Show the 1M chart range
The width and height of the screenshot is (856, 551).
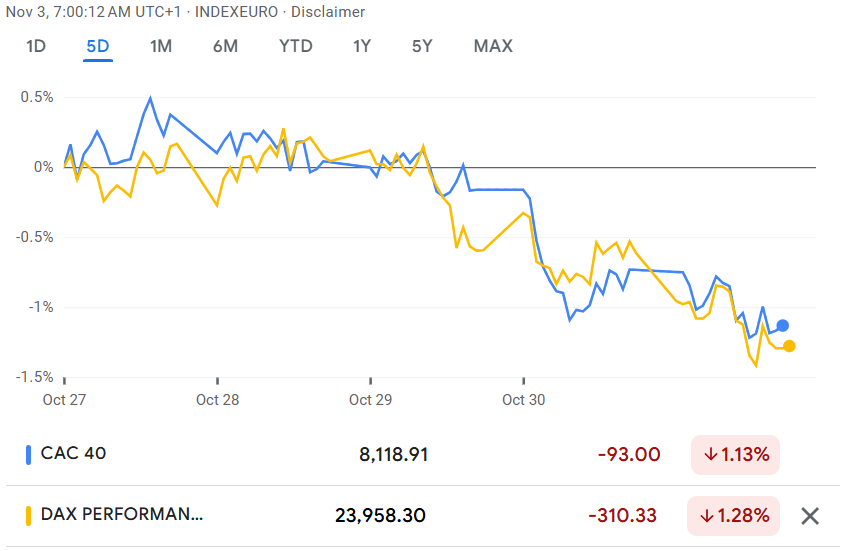point(161,46)
